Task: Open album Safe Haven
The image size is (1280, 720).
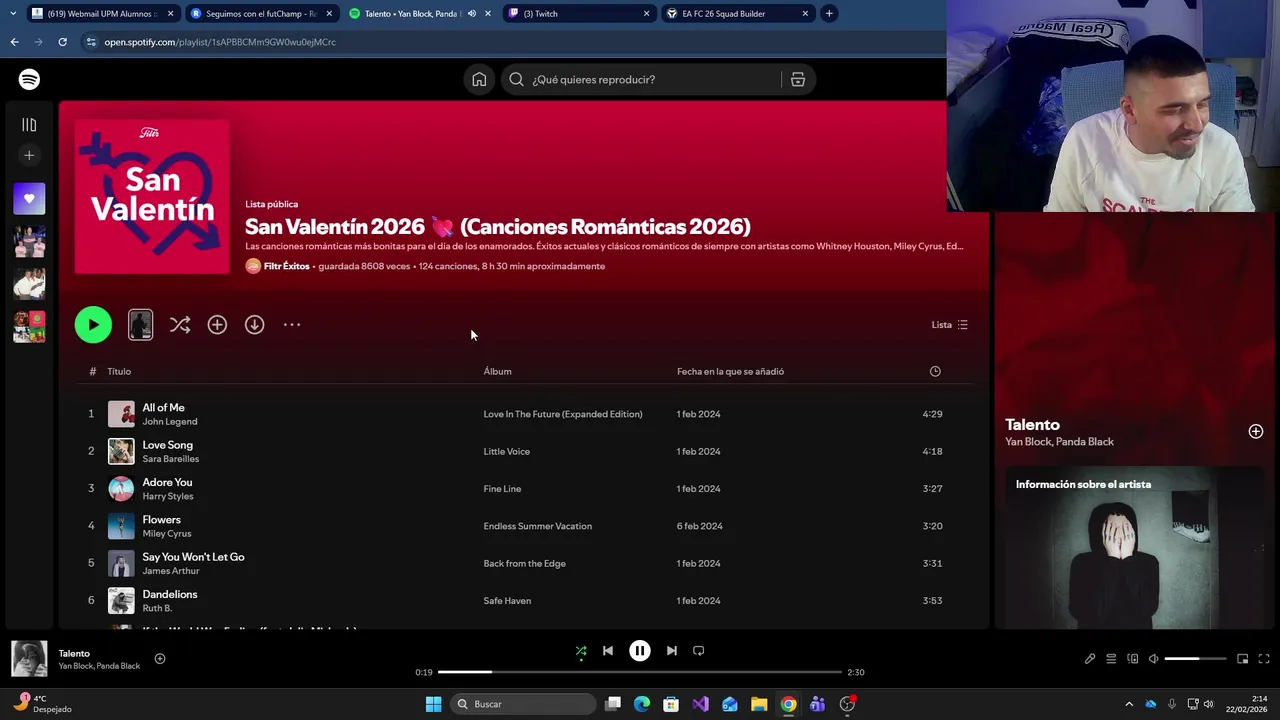Action: (x=507, y=600)
